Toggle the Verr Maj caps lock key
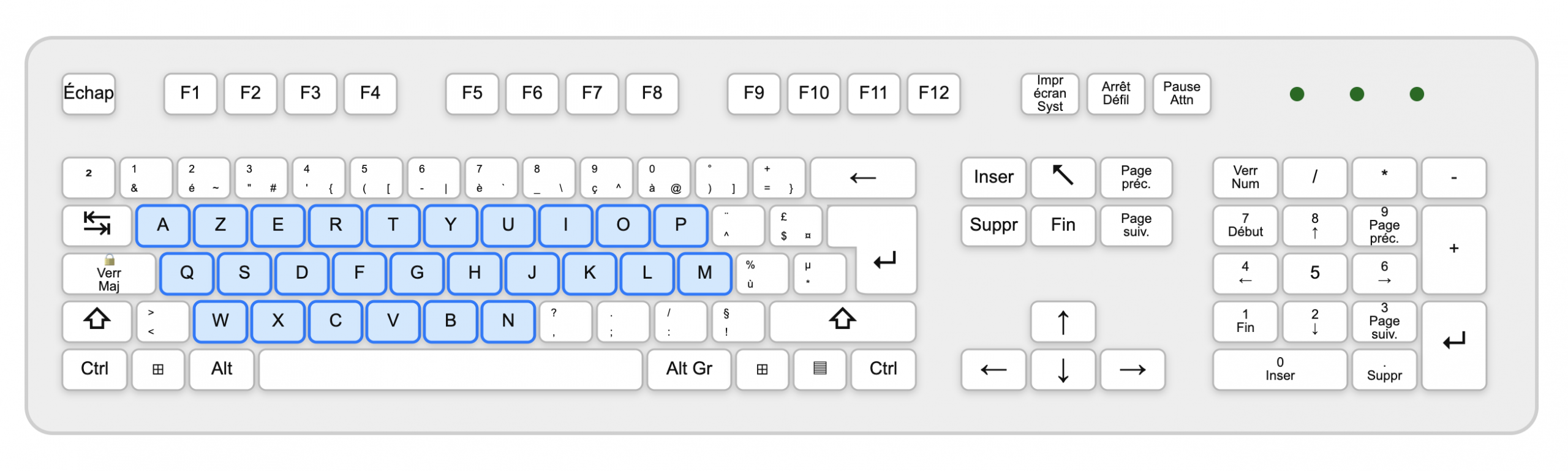 click(x=109, y=274)
